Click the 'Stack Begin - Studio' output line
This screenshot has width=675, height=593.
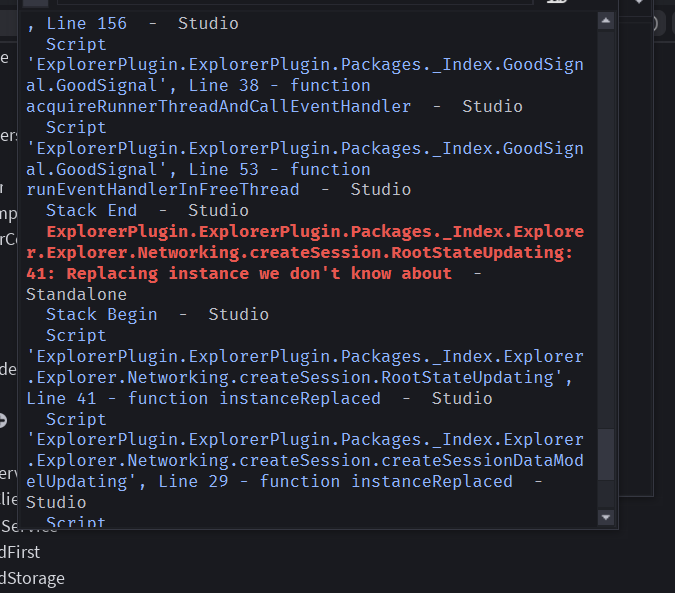click(157, 315)
